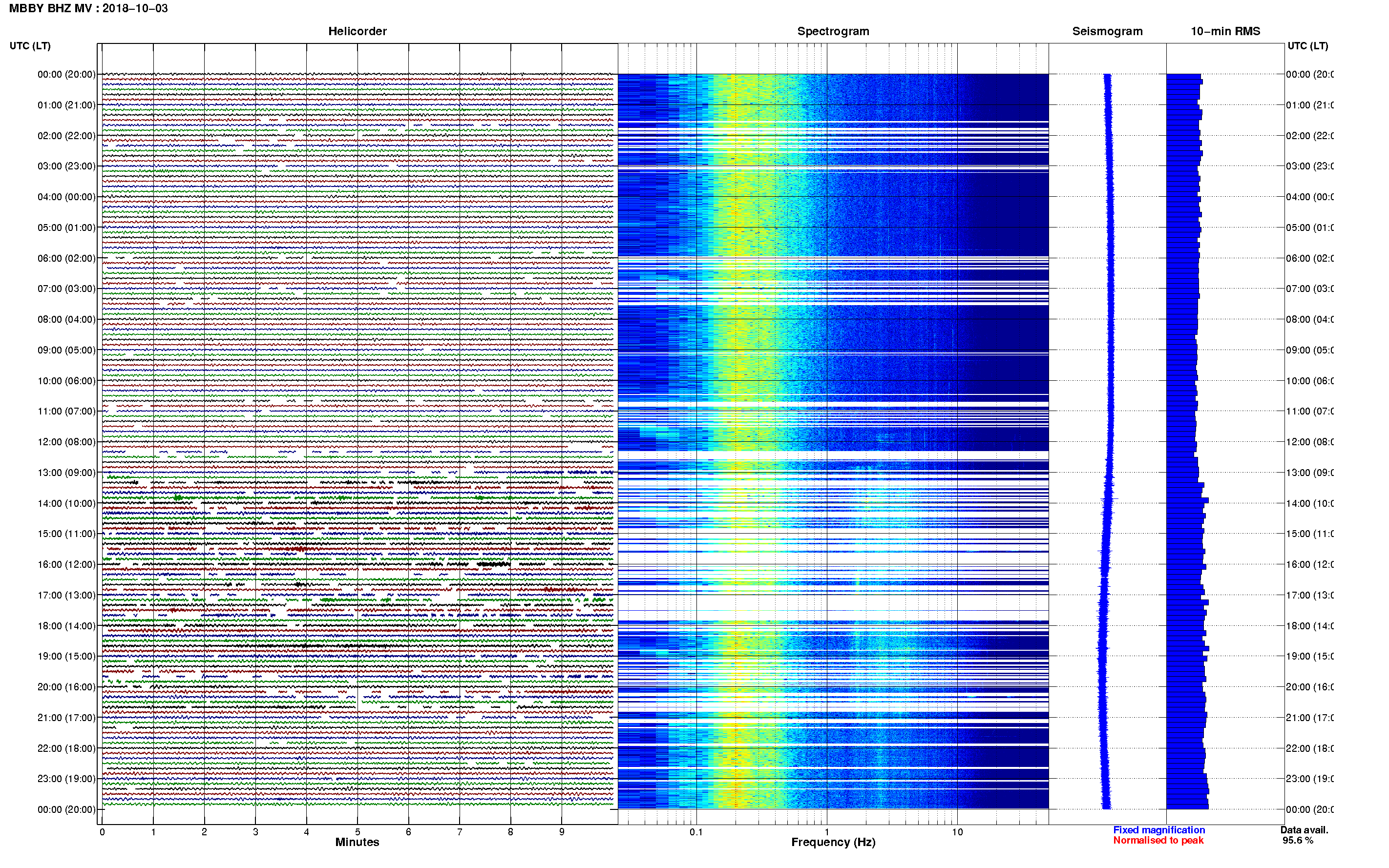This screenshot has width=1389, height=868.
Task: Click the '10-min RMS' panel heading
Action: pos(1225,31)
